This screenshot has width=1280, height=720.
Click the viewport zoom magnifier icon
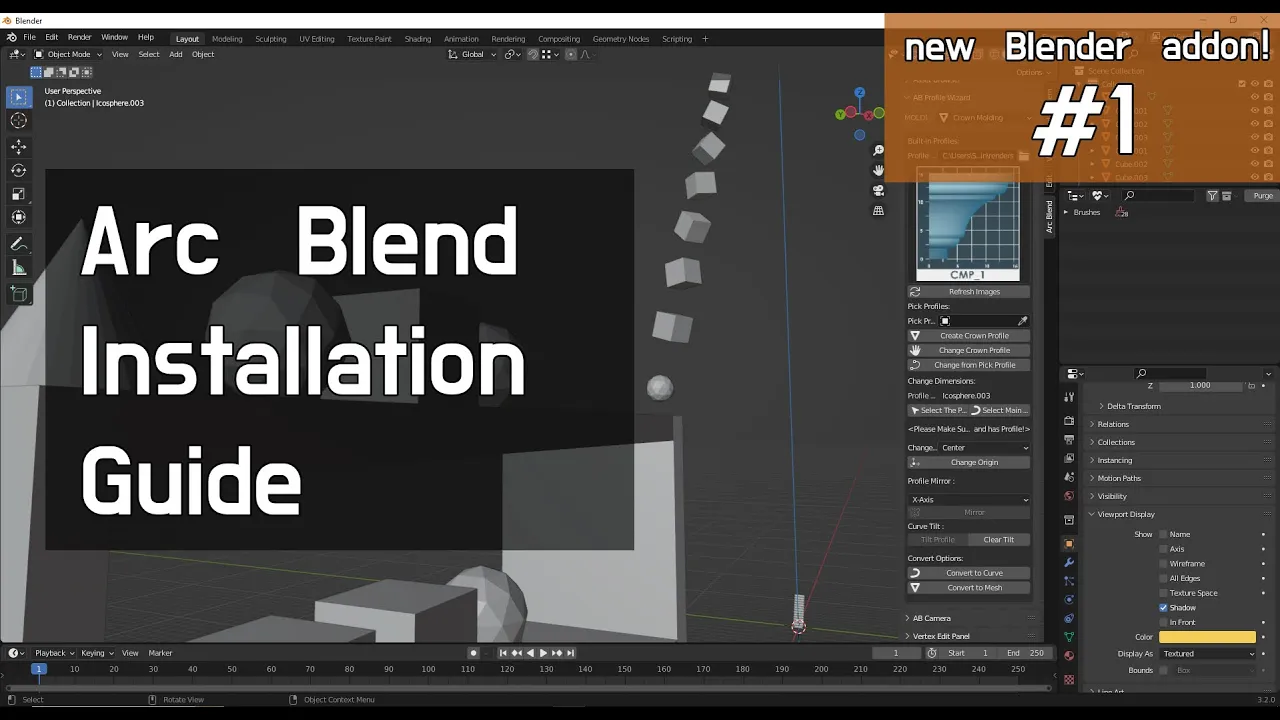point(879,150)
